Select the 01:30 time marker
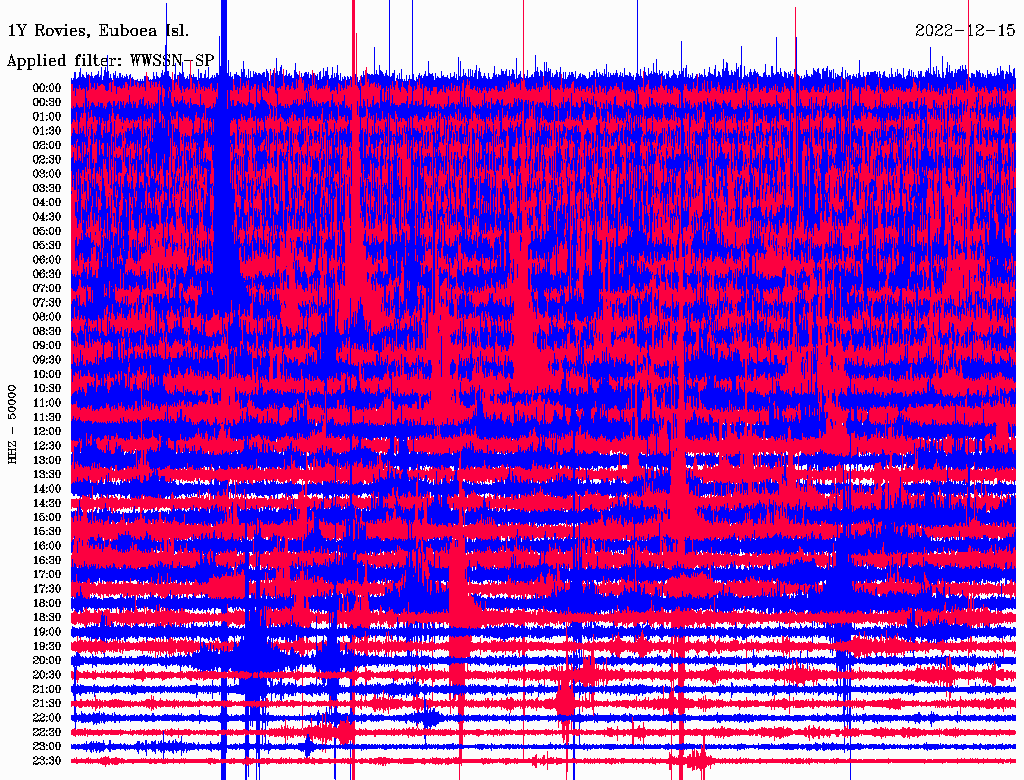This screenshot has width=1024, height=780. (47, 131)
